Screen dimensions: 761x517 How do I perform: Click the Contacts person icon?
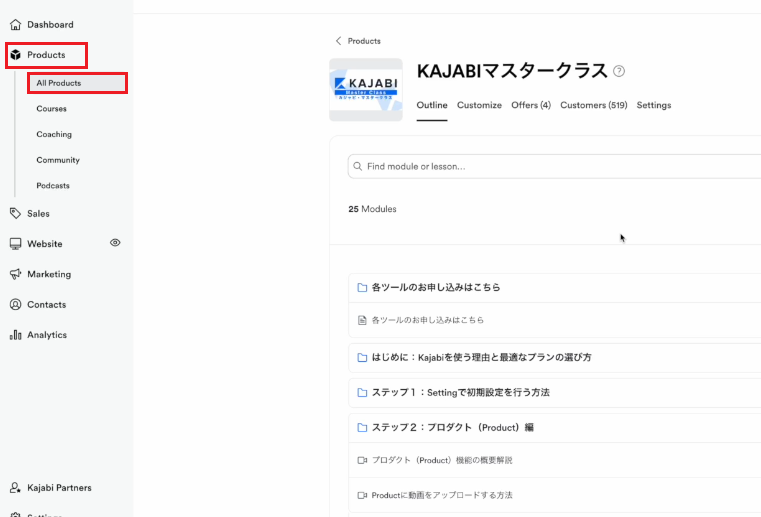coord(16,304)
